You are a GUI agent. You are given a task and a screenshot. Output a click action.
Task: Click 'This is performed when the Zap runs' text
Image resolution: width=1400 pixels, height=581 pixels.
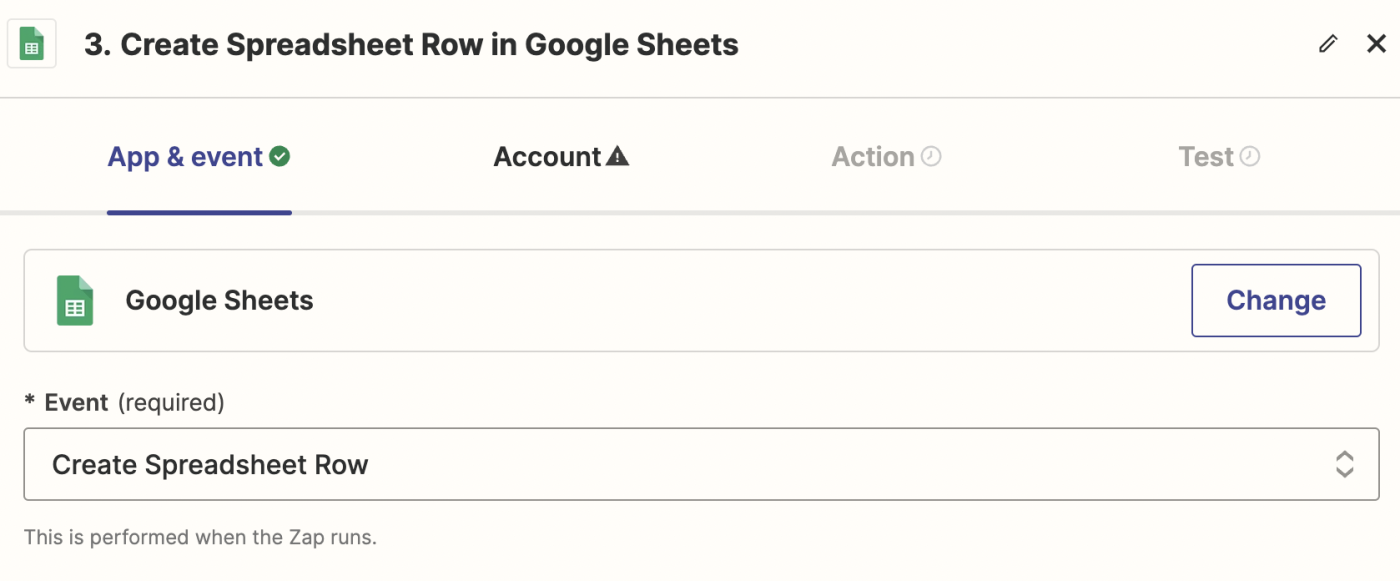(200, 537)
